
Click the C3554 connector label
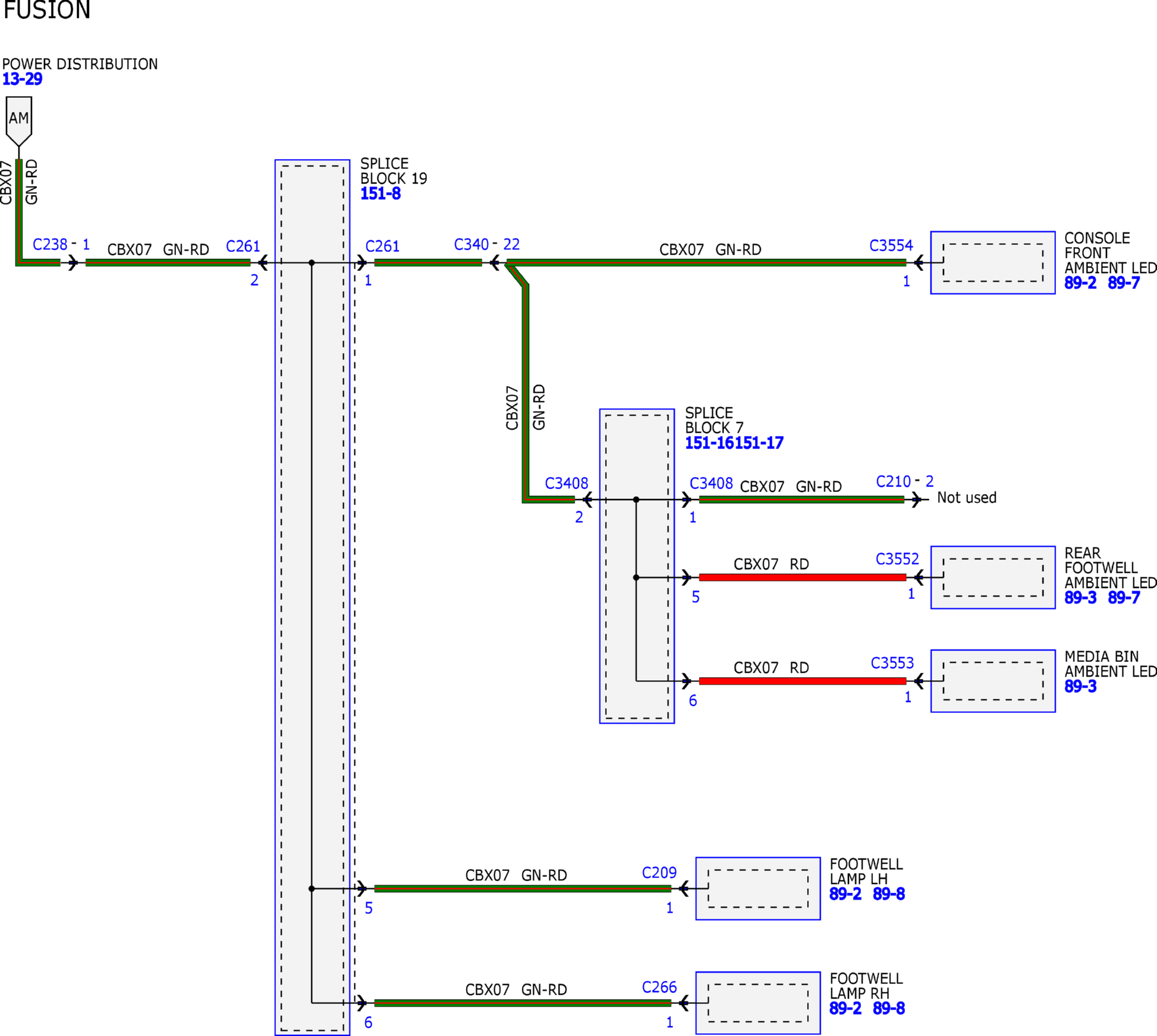pyautogui.click(x=891, y=245)
